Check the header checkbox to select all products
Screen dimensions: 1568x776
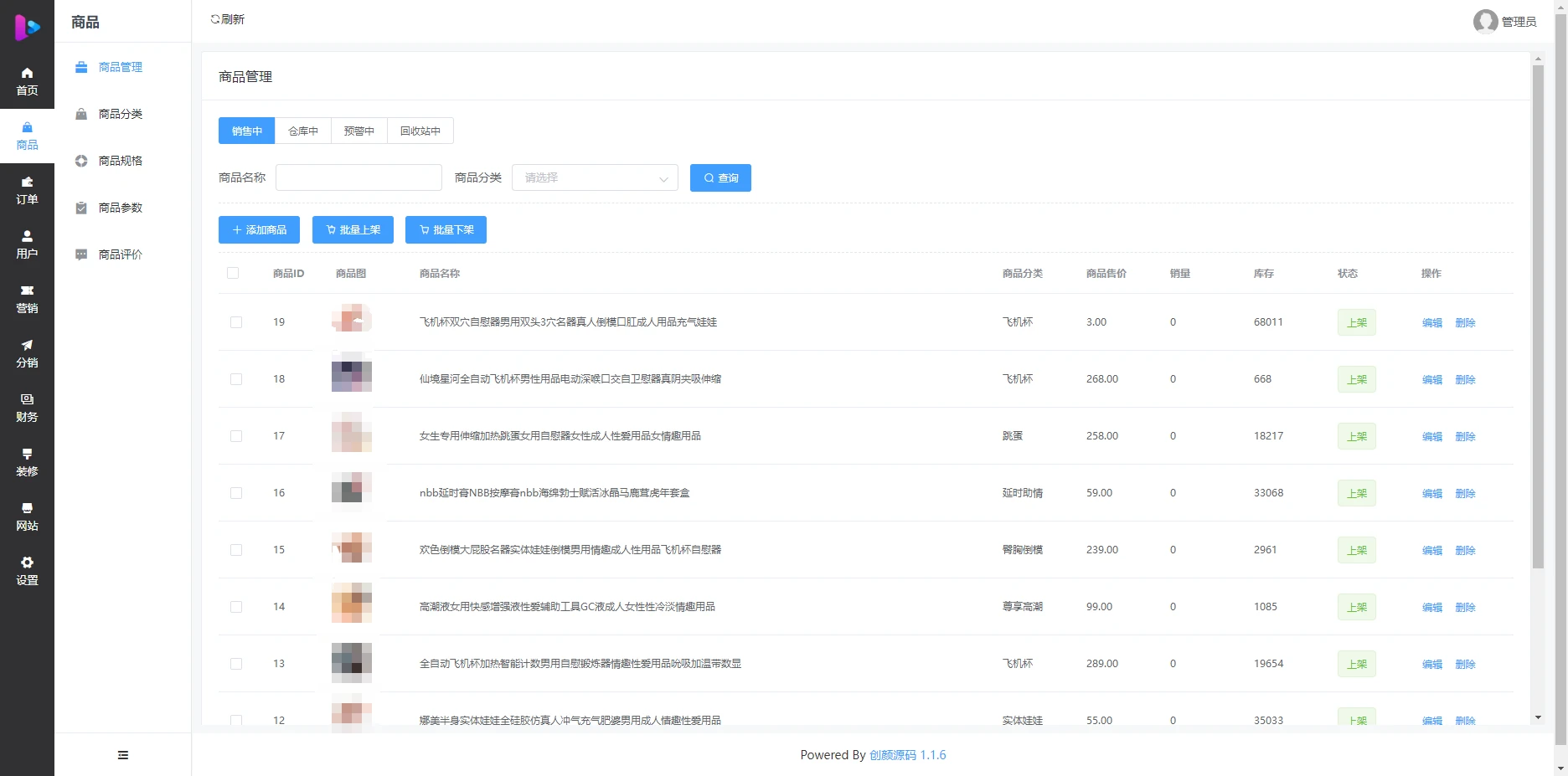(233, 273)
